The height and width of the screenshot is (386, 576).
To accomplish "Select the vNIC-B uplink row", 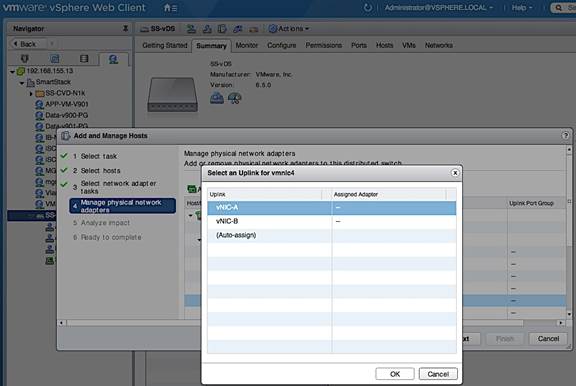I will (331, 221).
